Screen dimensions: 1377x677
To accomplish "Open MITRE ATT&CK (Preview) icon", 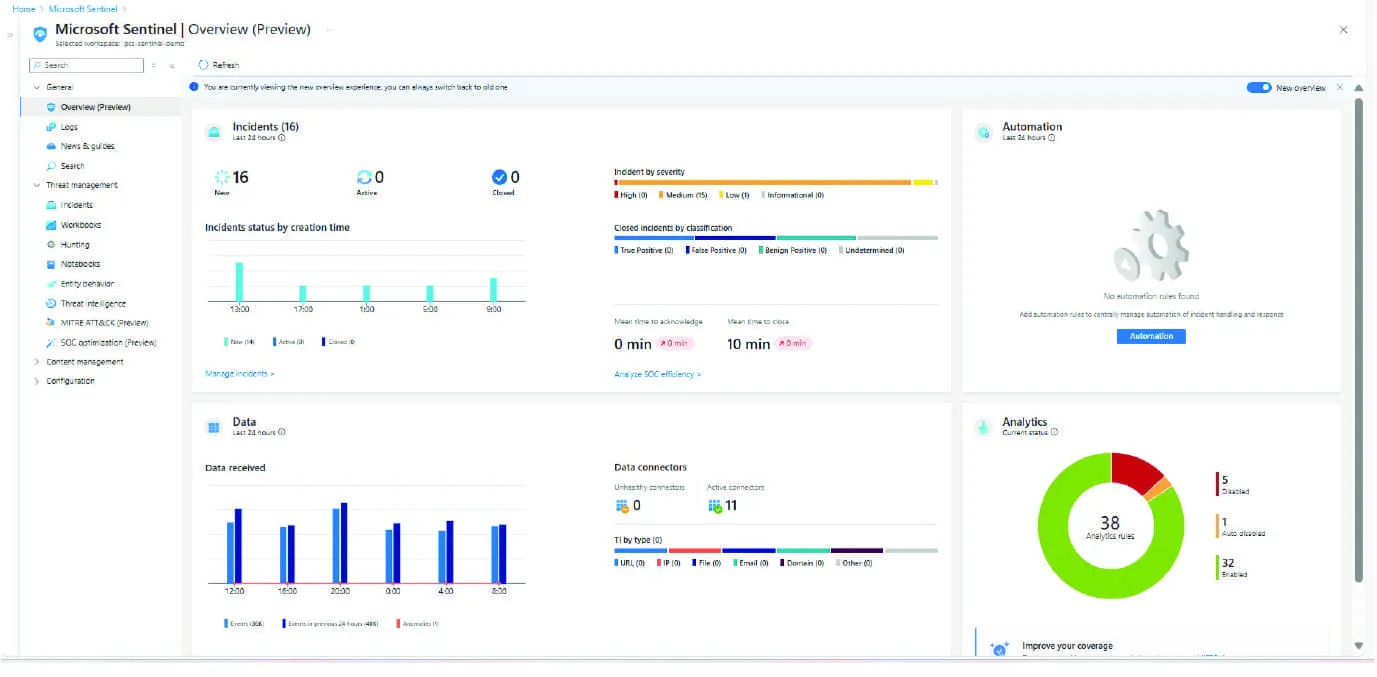I will coord(52,323).
